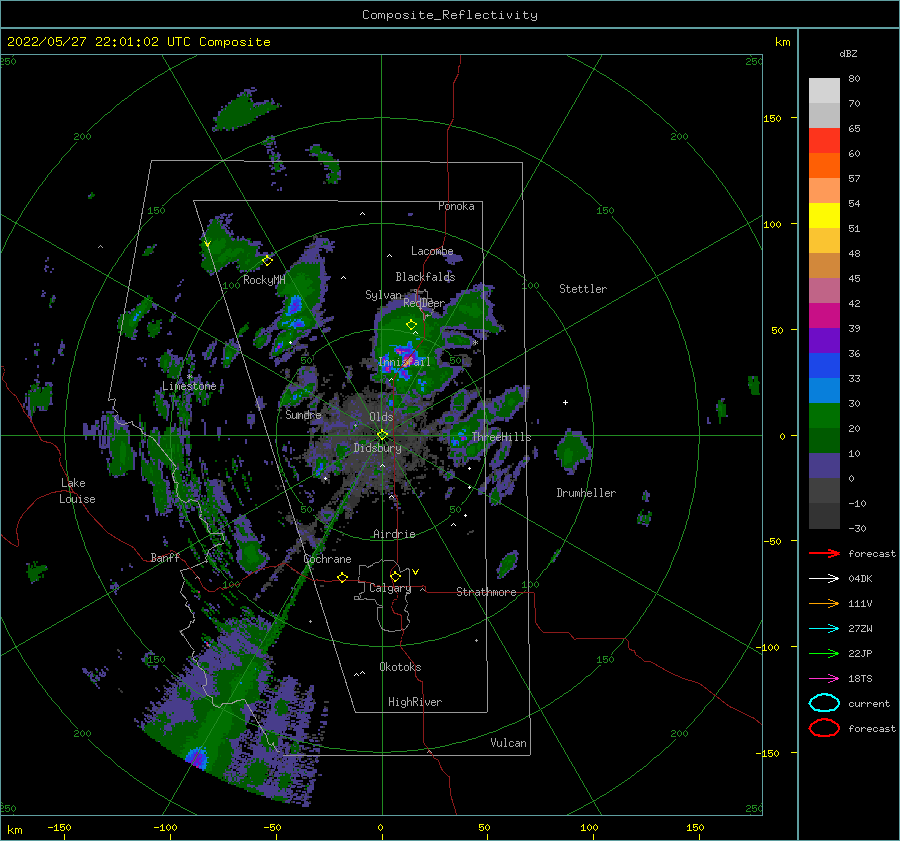Viewport: 900px width, 841px height.
Task: Click the white 04DK arrow icon
Action: [824, 579]
